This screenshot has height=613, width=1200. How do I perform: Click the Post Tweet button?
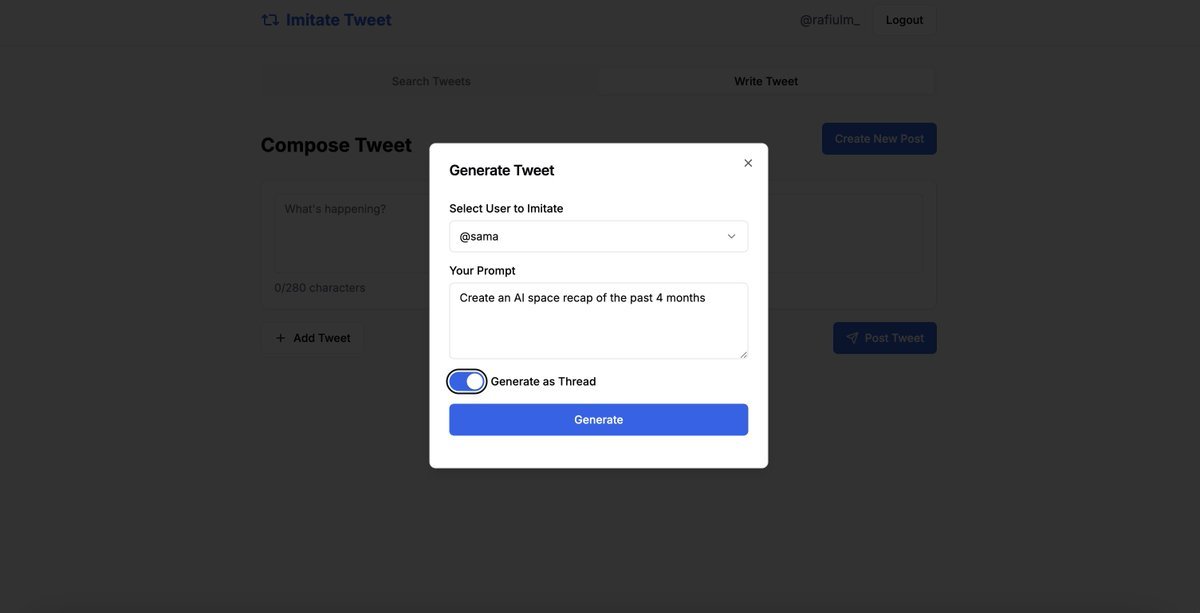coord(884,338)
